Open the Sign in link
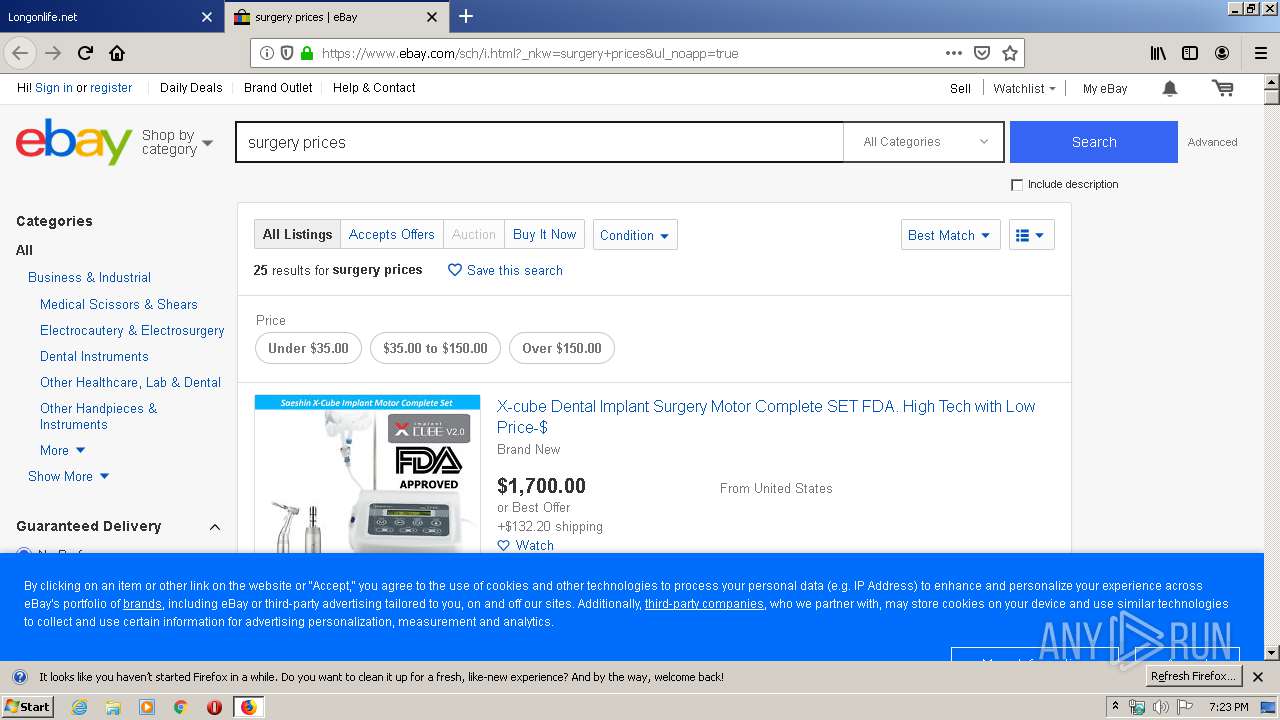Screen dimensions: 1280x720 click(x=54, y=88)
